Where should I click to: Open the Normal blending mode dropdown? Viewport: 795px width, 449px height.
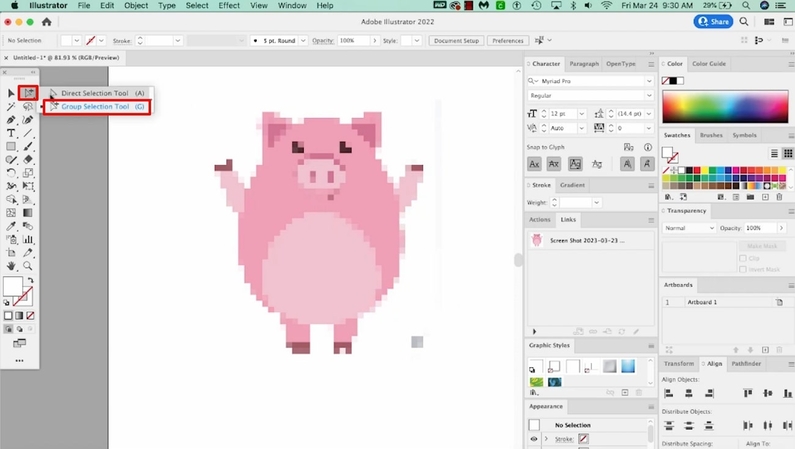[x=689, y=228]
